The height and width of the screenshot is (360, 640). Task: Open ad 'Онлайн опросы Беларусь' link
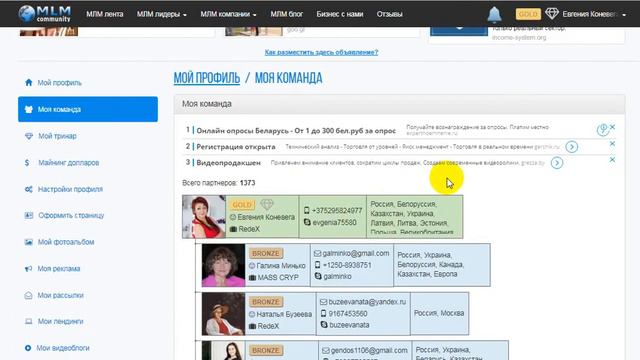click(296, 131)
